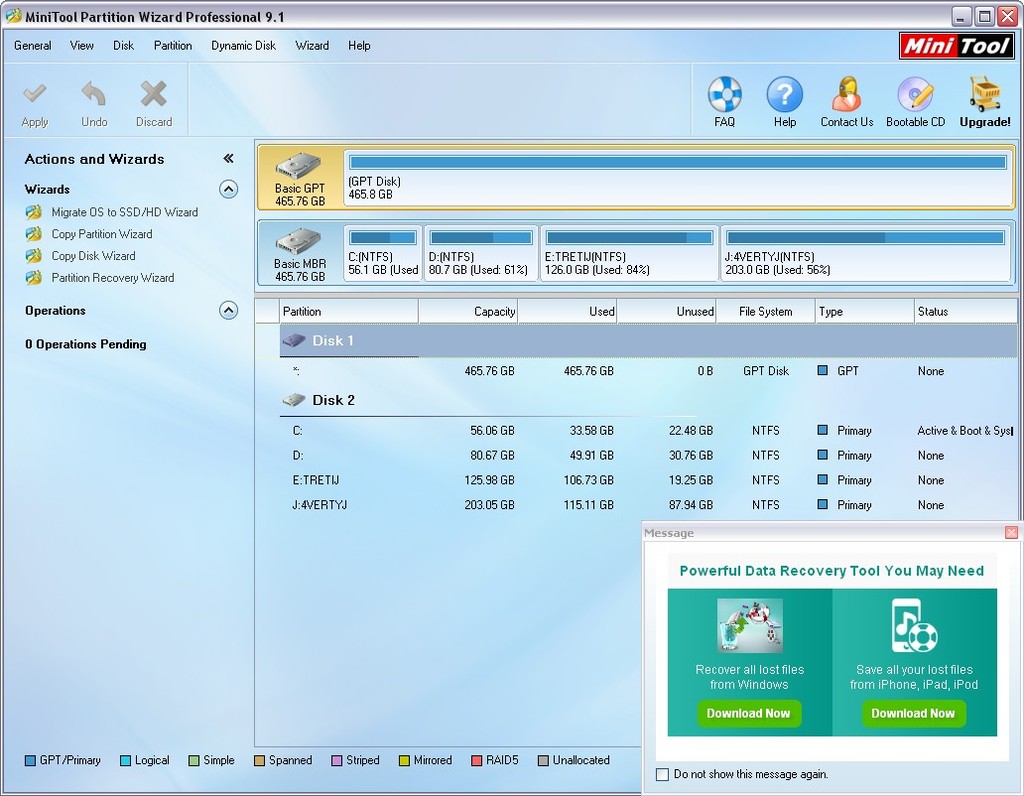Sort by the Partition column header
This screenshot has width=1024, height=796.
(349, 311)
